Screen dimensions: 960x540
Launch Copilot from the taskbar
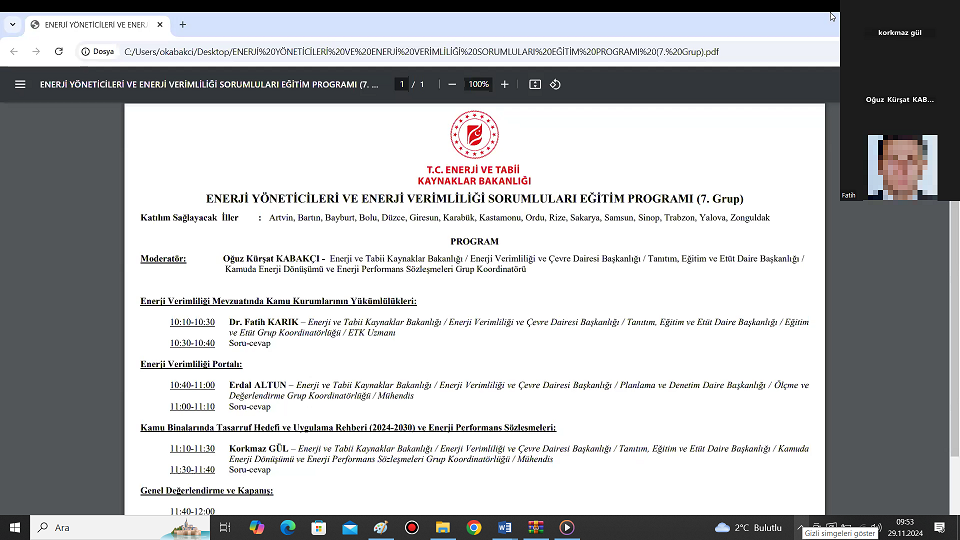point(257,527)
